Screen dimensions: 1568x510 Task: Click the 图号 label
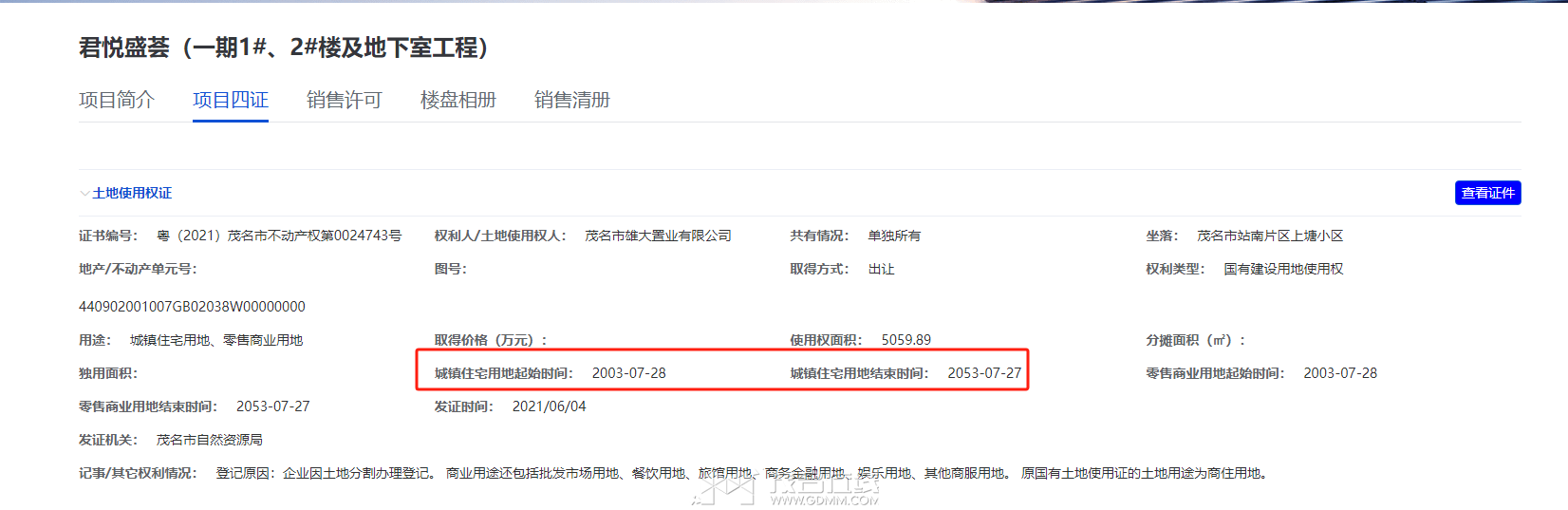tap(451, 269)
